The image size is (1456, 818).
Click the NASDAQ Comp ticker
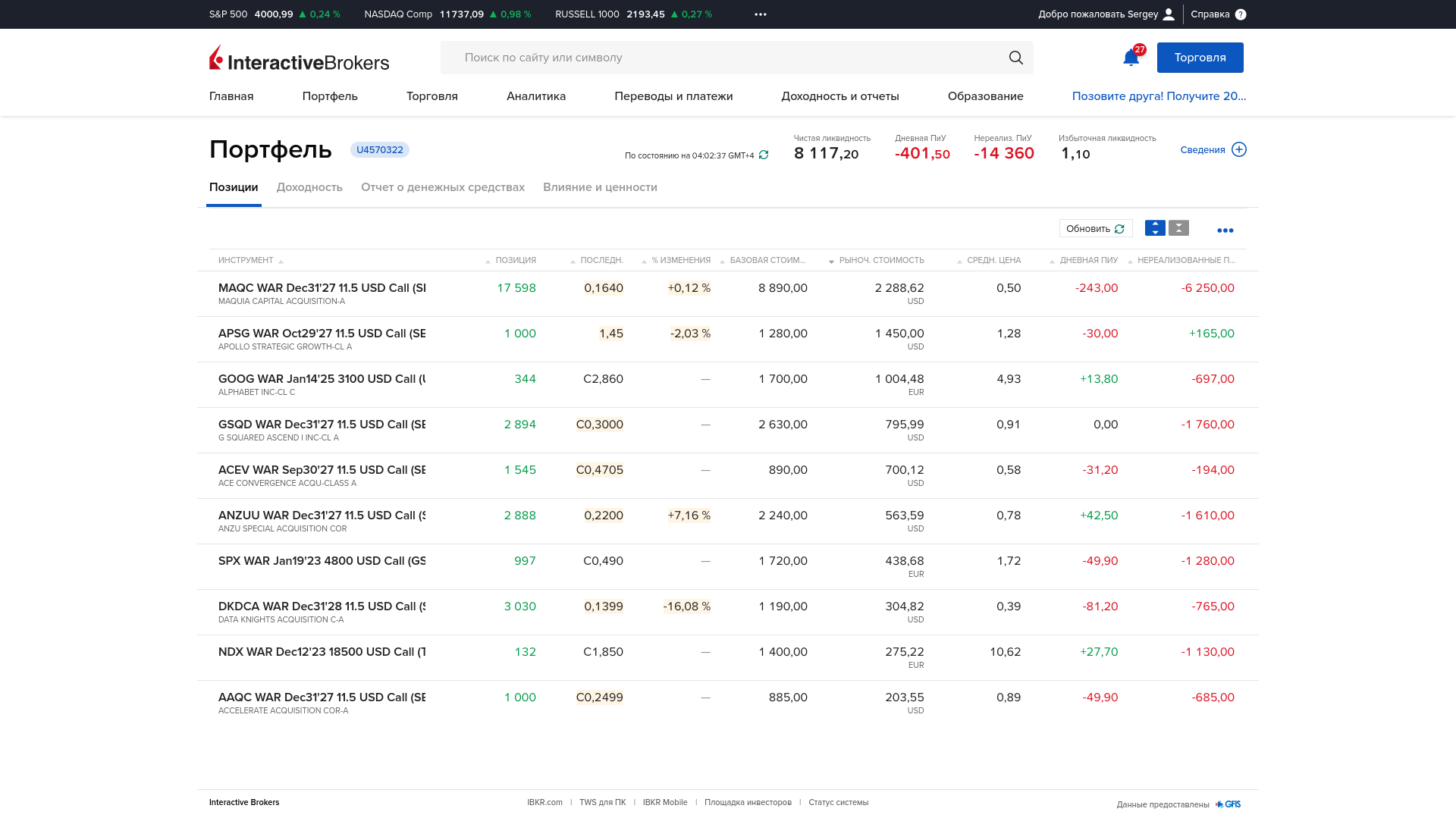pos(447,14)
